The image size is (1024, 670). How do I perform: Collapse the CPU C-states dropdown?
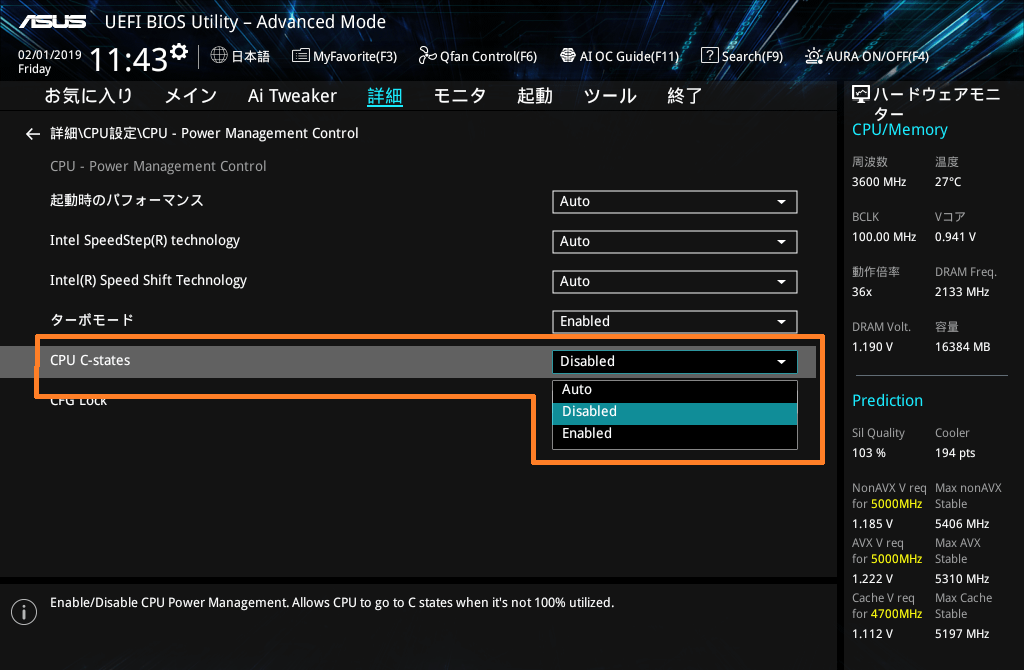675,362
